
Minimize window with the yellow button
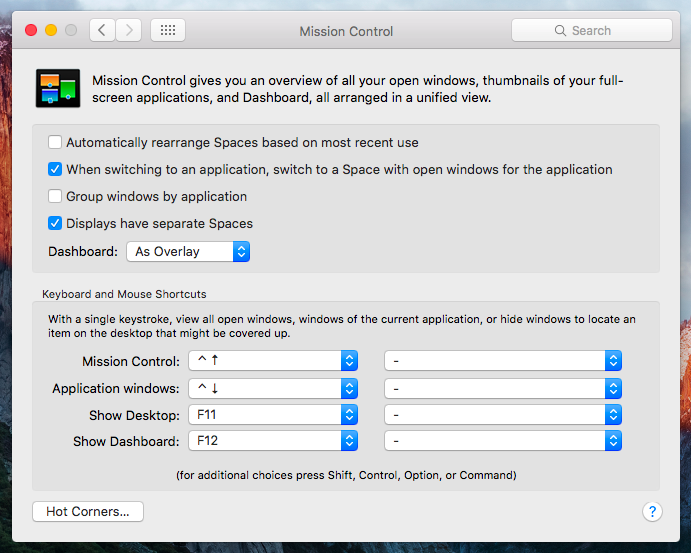pos(51,30)
